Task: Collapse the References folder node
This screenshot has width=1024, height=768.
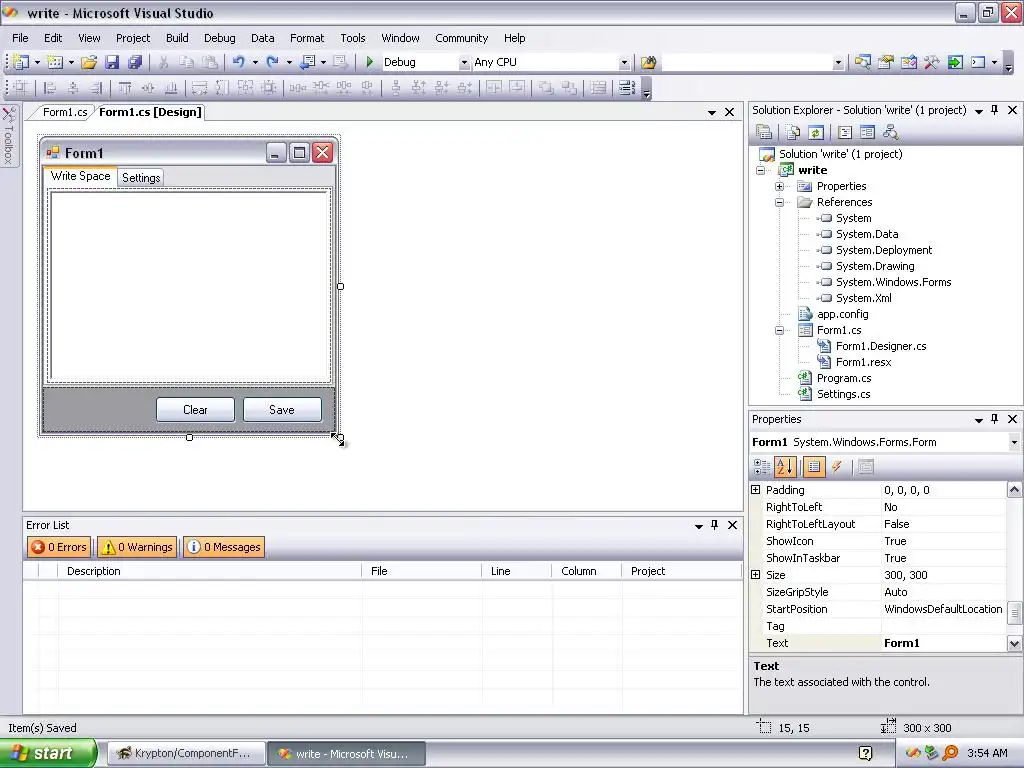Action: (779, 202)
